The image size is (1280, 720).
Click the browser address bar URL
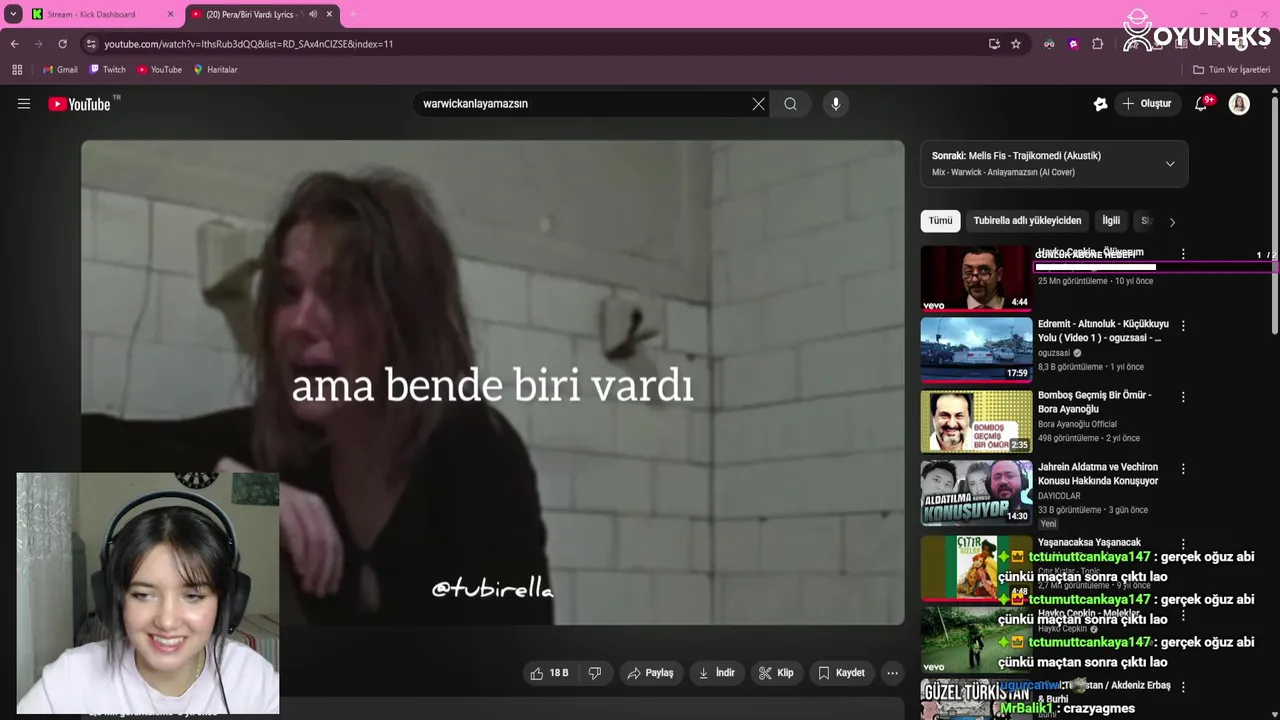[249, 44]
